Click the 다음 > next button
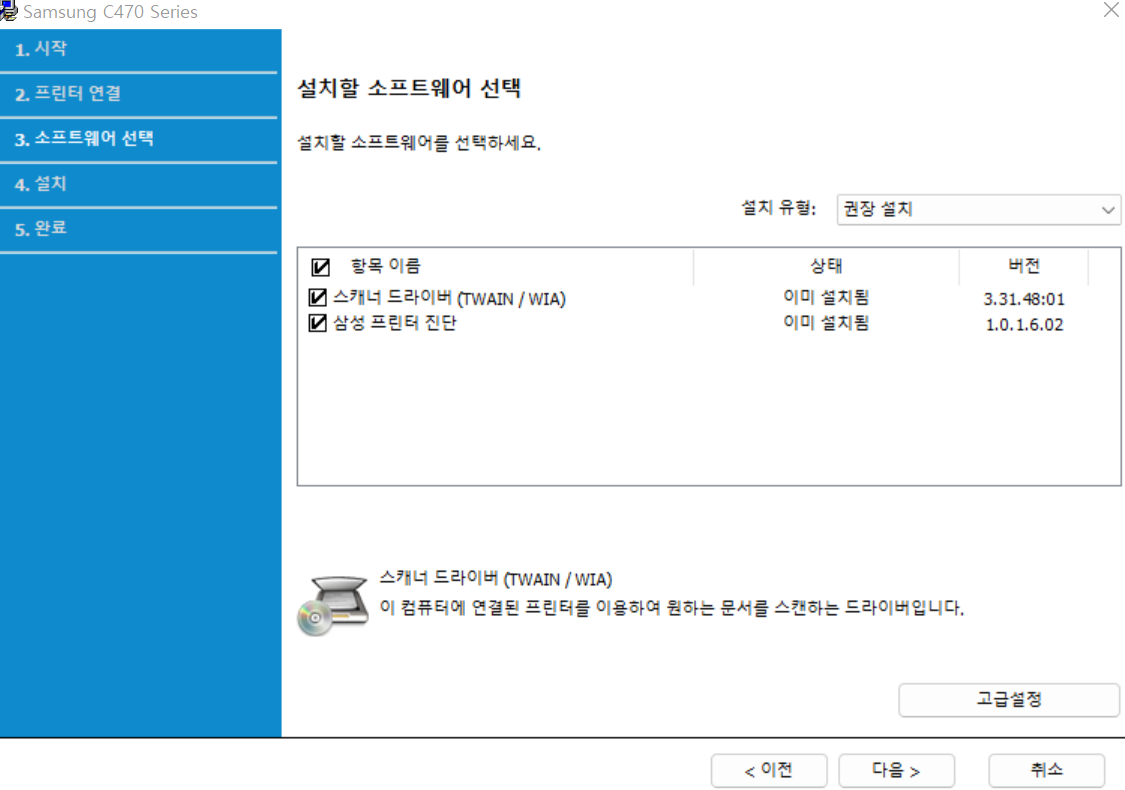The height and width of the screenshot is (790, 1125). coord(896,771)
